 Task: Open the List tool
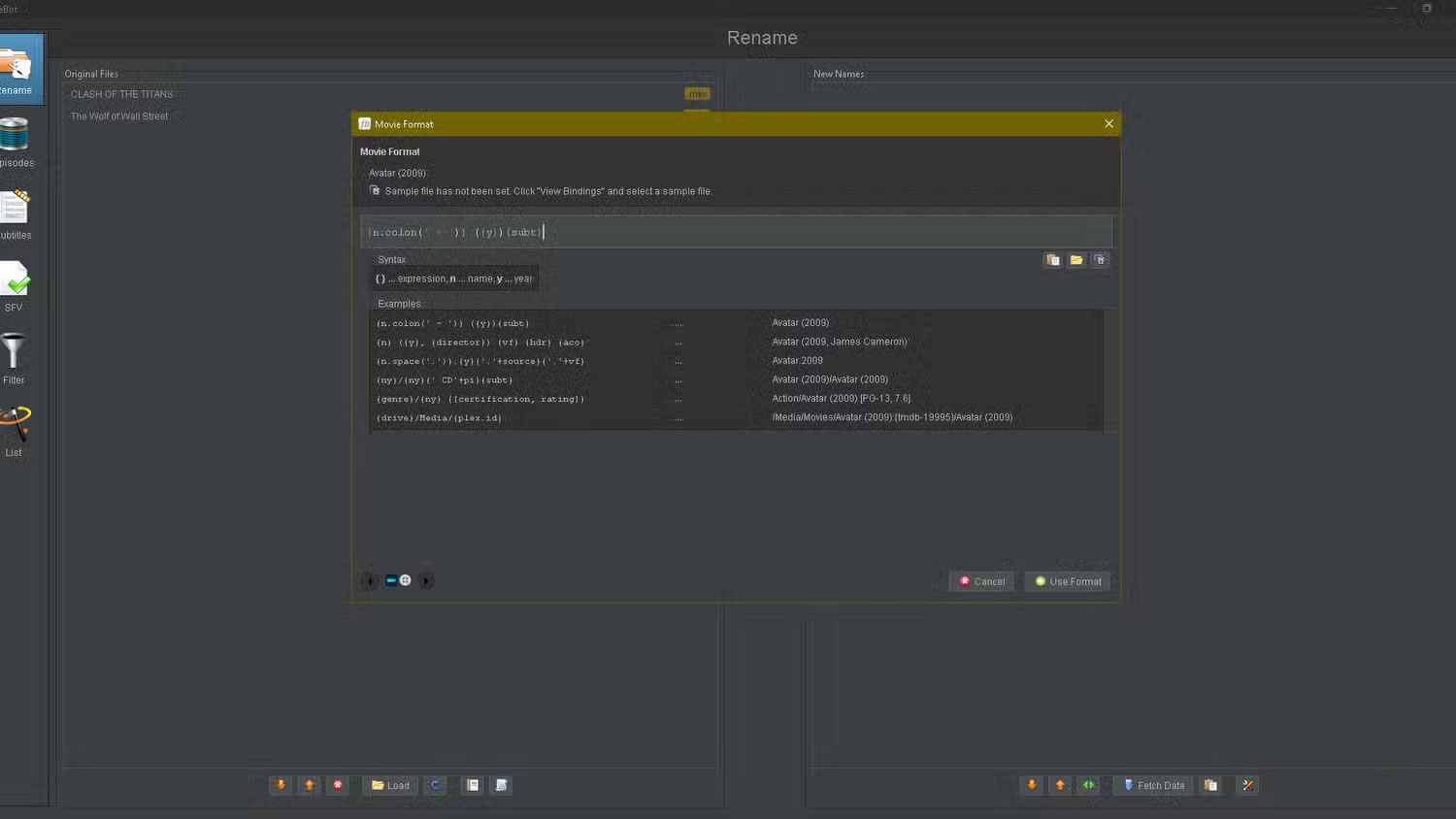[14, 427]
